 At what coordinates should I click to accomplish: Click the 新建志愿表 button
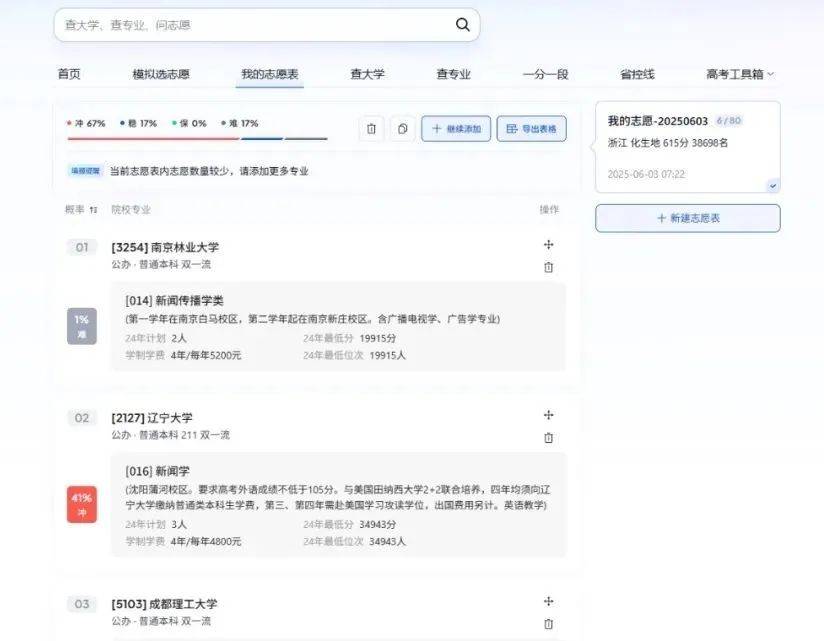687,218
